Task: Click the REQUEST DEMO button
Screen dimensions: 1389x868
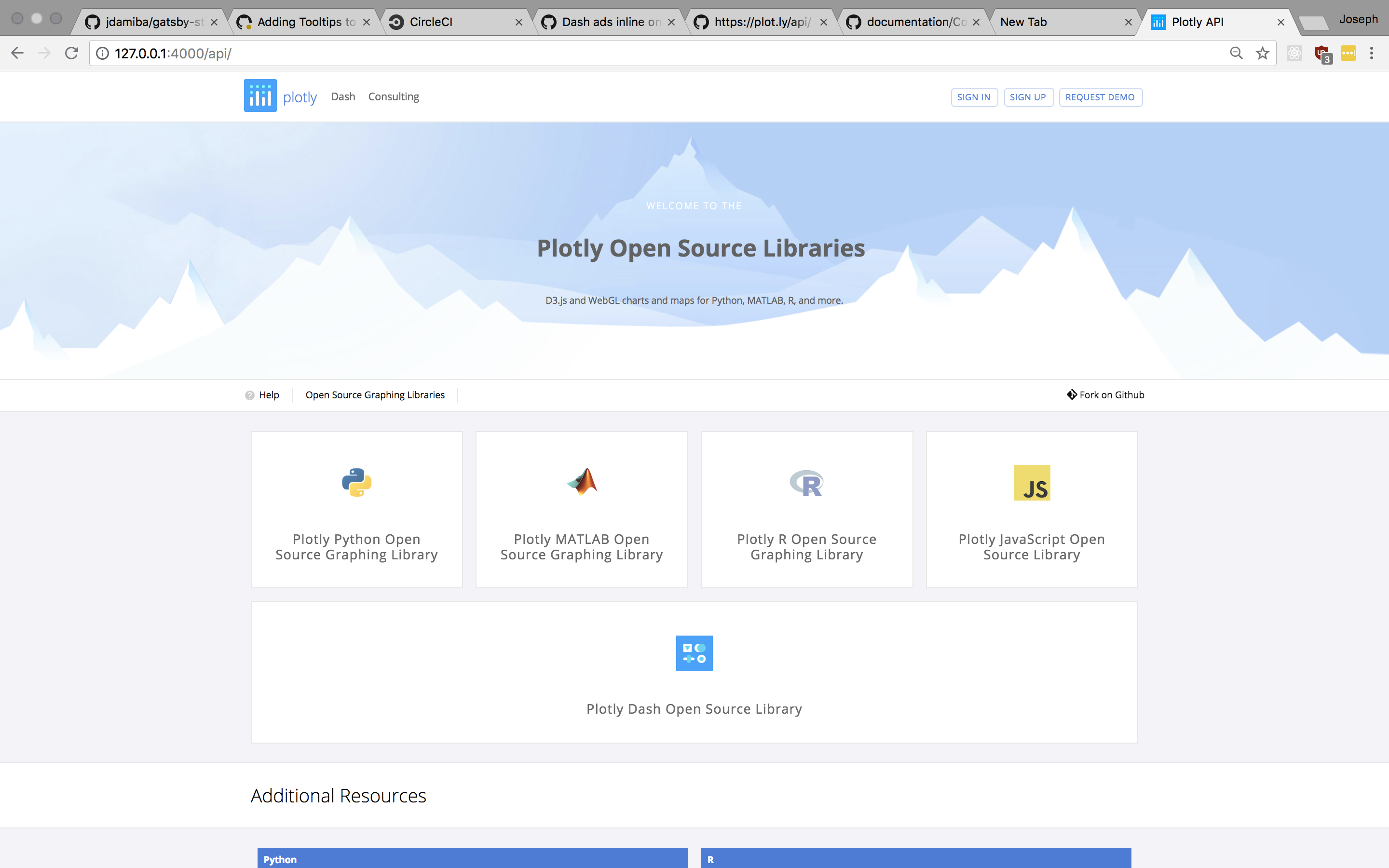Action: click(x=1099, y=97)
